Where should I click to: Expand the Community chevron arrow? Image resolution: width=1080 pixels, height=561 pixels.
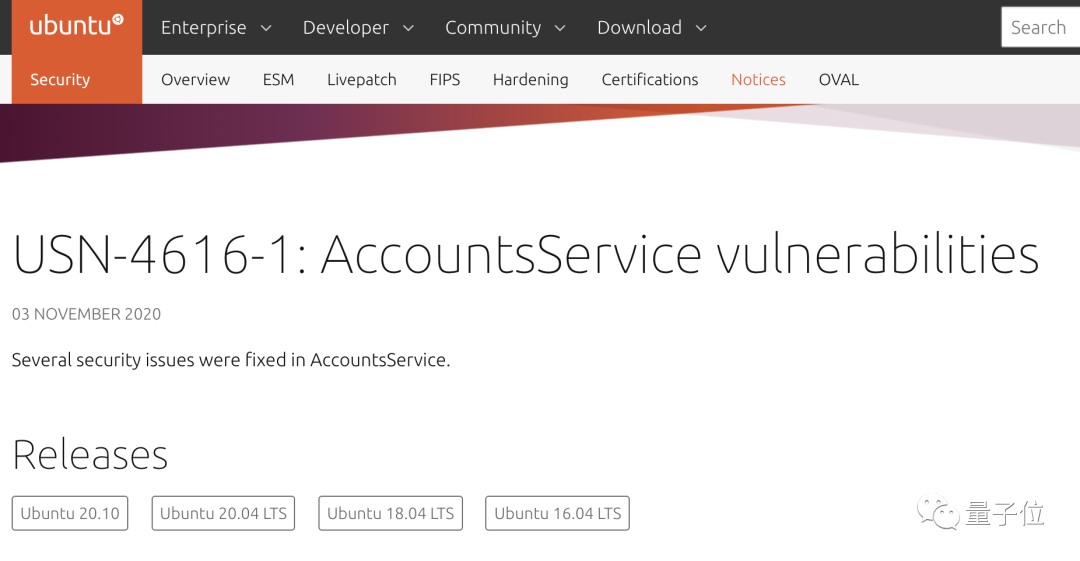(x=560, y=28)
